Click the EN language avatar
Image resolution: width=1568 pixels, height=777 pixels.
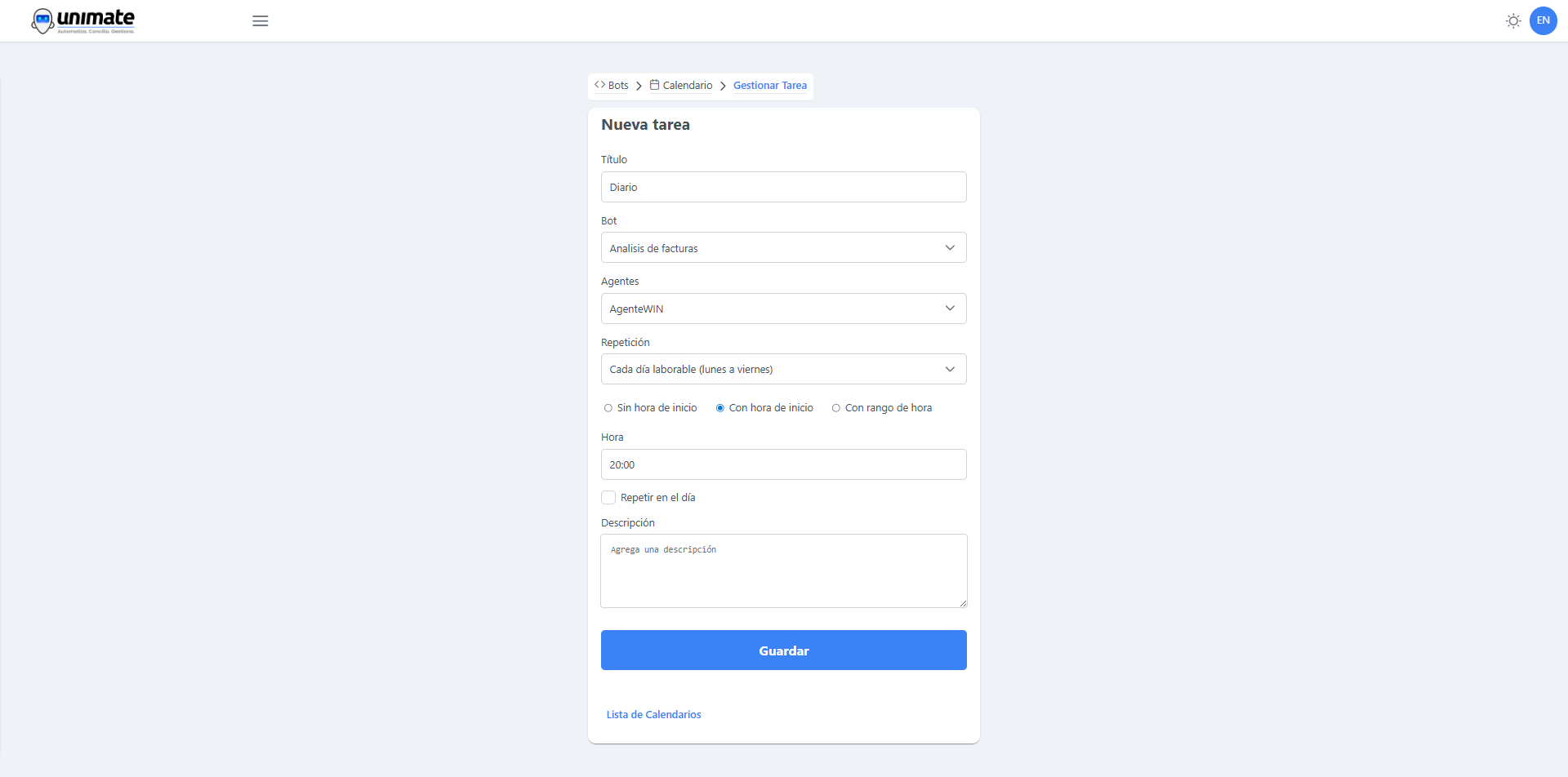(x=1543, y=21)
